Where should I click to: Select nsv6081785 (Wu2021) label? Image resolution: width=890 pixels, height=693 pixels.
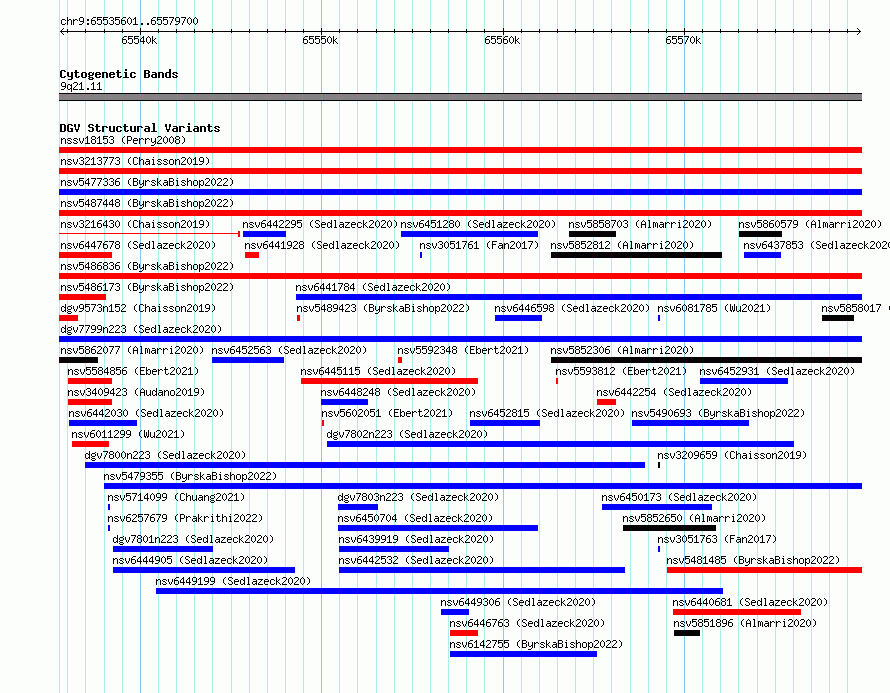pos(714,308)
